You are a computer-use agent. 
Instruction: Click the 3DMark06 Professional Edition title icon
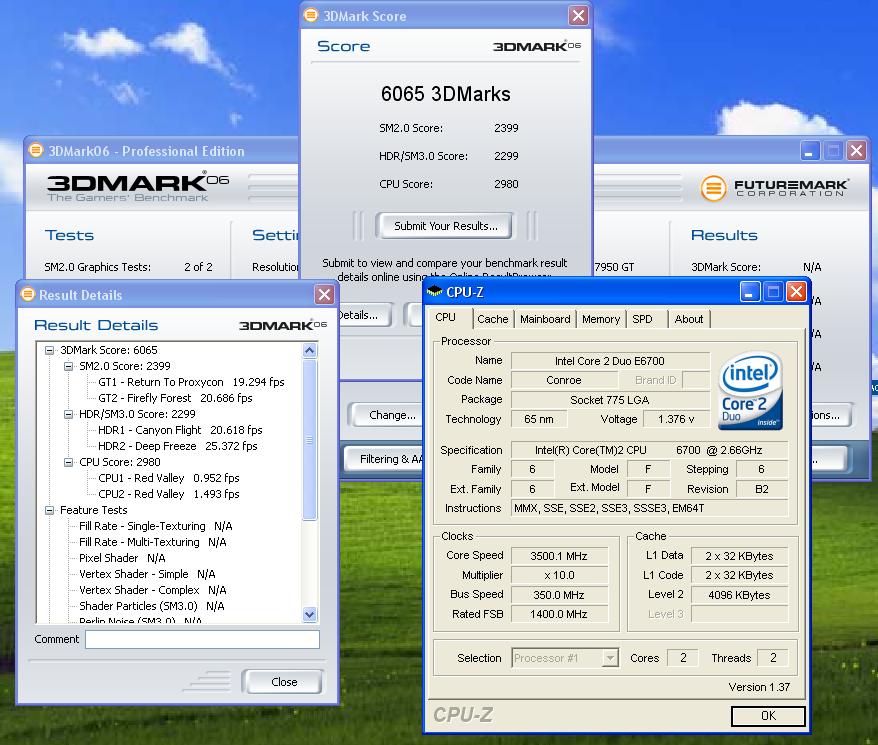tap(36, 150)
